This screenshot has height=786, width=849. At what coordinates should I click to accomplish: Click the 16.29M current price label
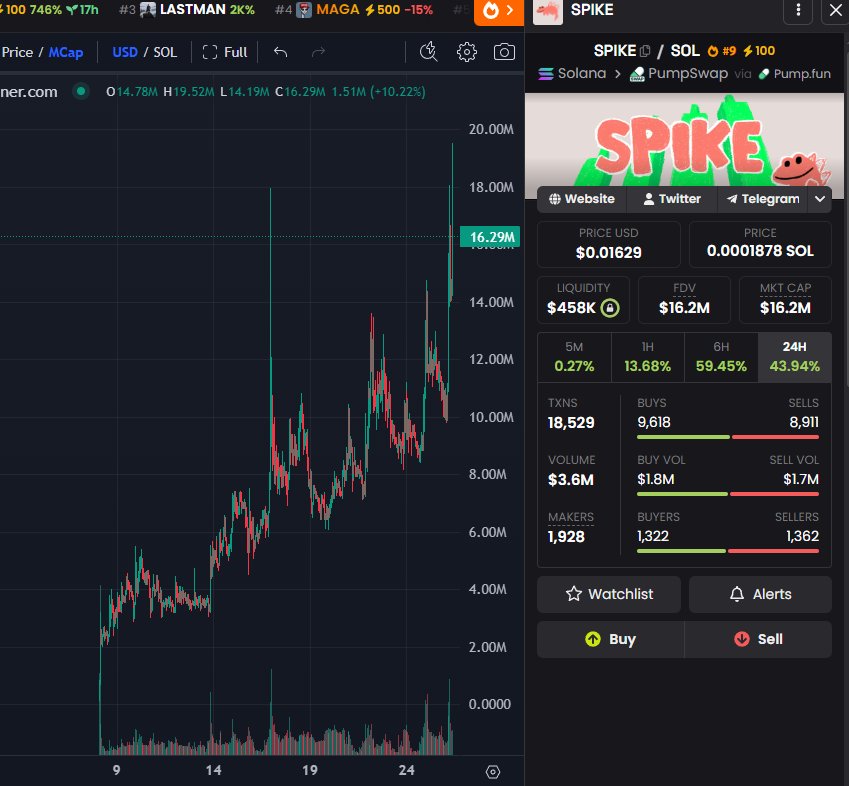click(x=490, y=237)
